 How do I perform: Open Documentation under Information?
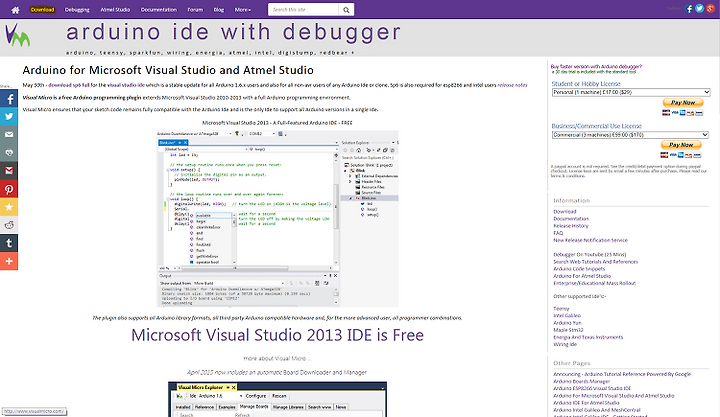(571, 219)
